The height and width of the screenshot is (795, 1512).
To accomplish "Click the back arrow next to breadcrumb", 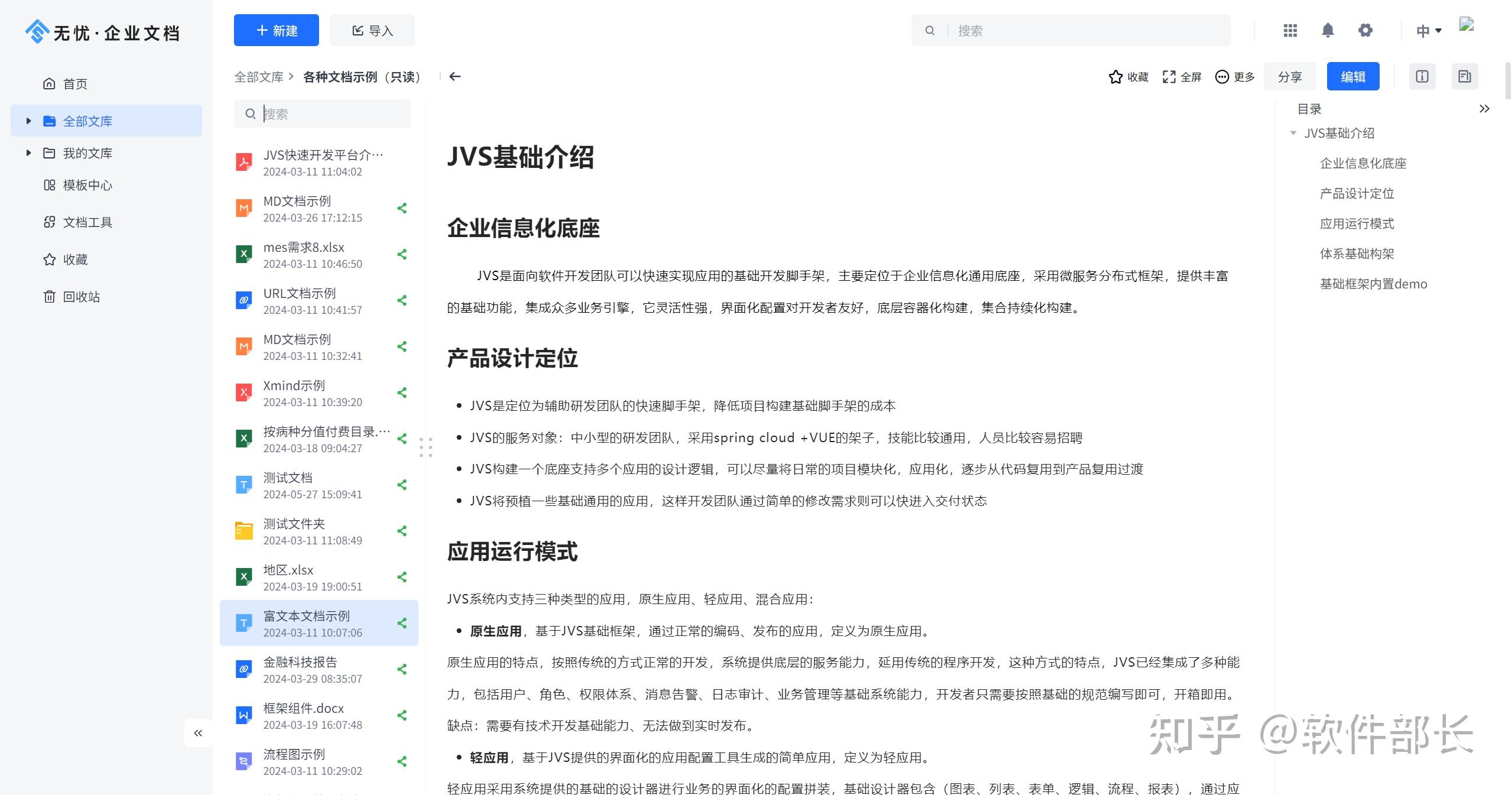I will click(455, 76).
